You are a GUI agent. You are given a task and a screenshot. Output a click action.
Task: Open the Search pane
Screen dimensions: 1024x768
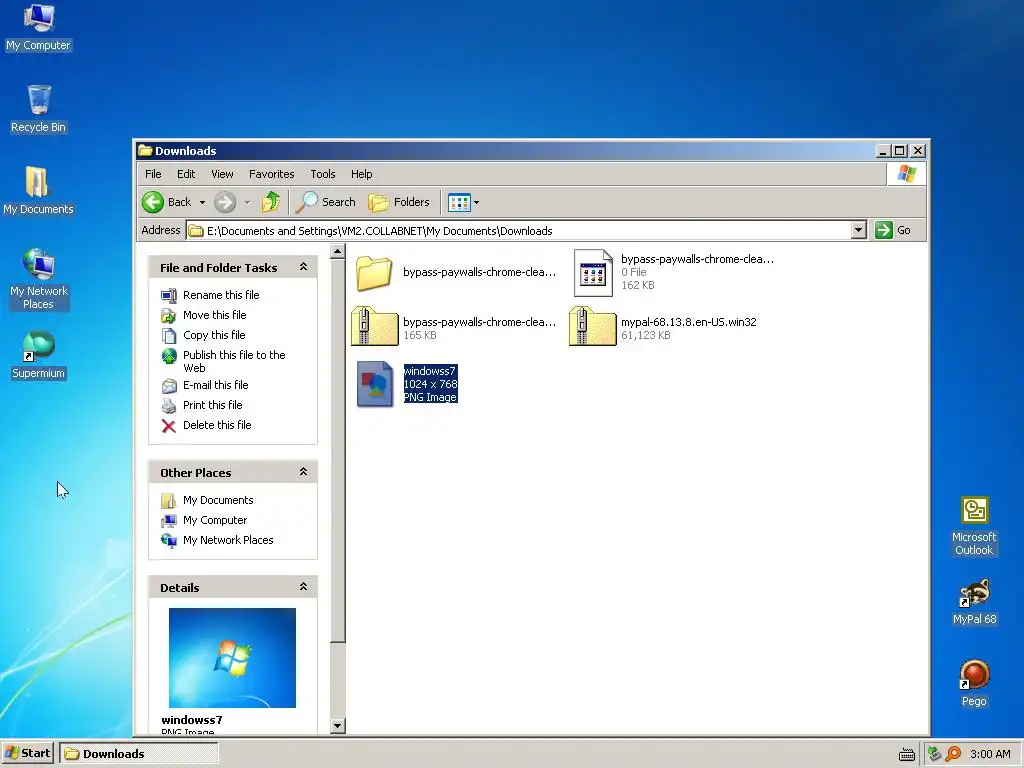tap(325, 202)
